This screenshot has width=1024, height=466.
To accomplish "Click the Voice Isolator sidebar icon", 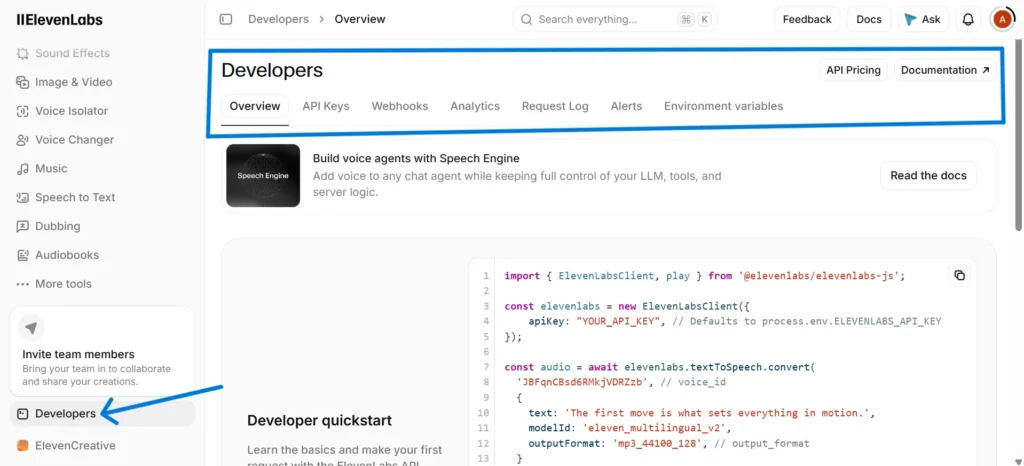I will point(23,111).
